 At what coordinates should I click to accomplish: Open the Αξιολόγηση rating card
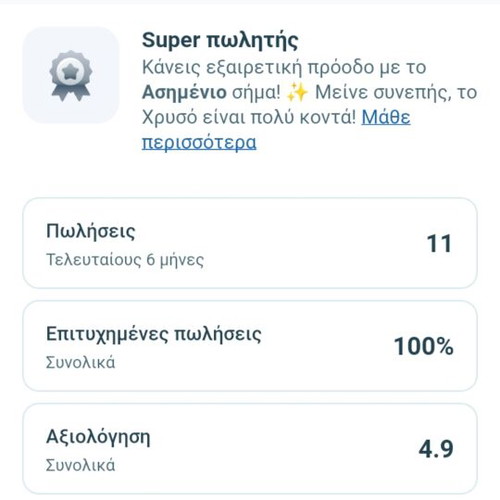[x=250, y=449]
